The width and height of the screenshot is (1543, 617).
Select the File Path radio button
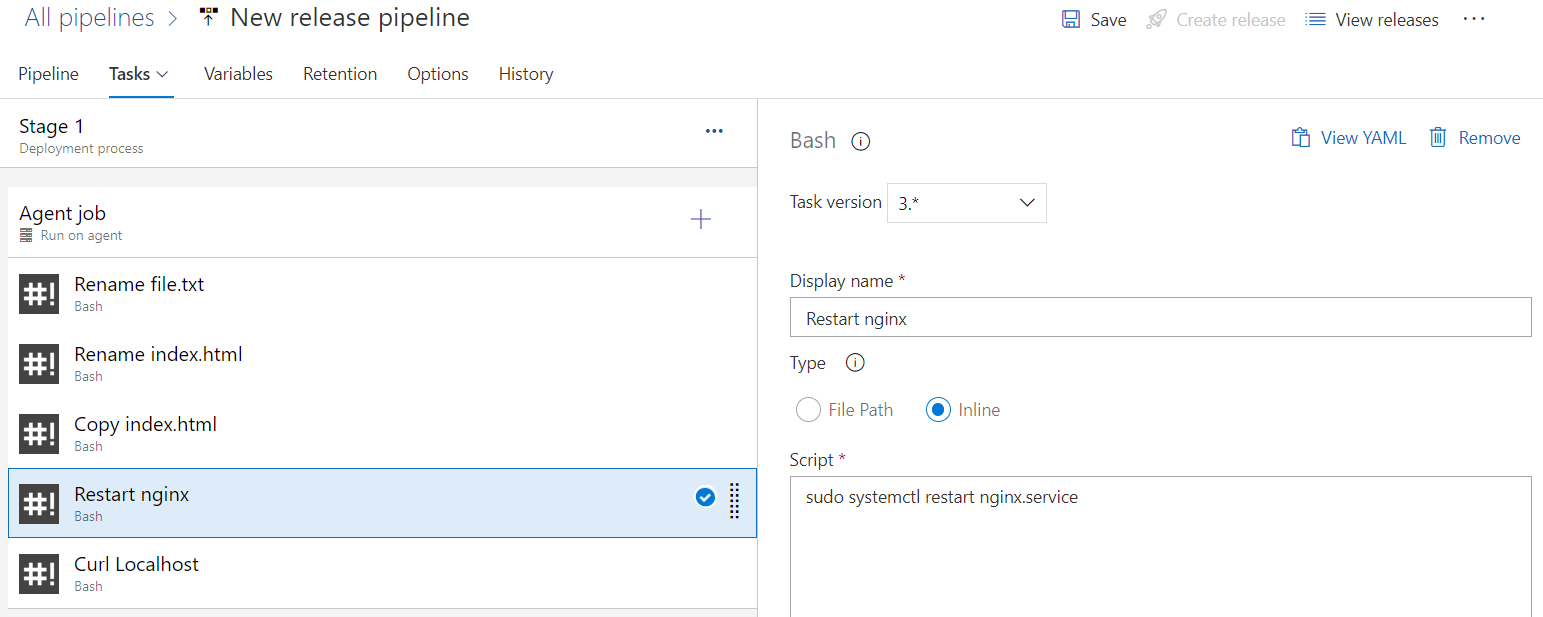coord(808,410)
